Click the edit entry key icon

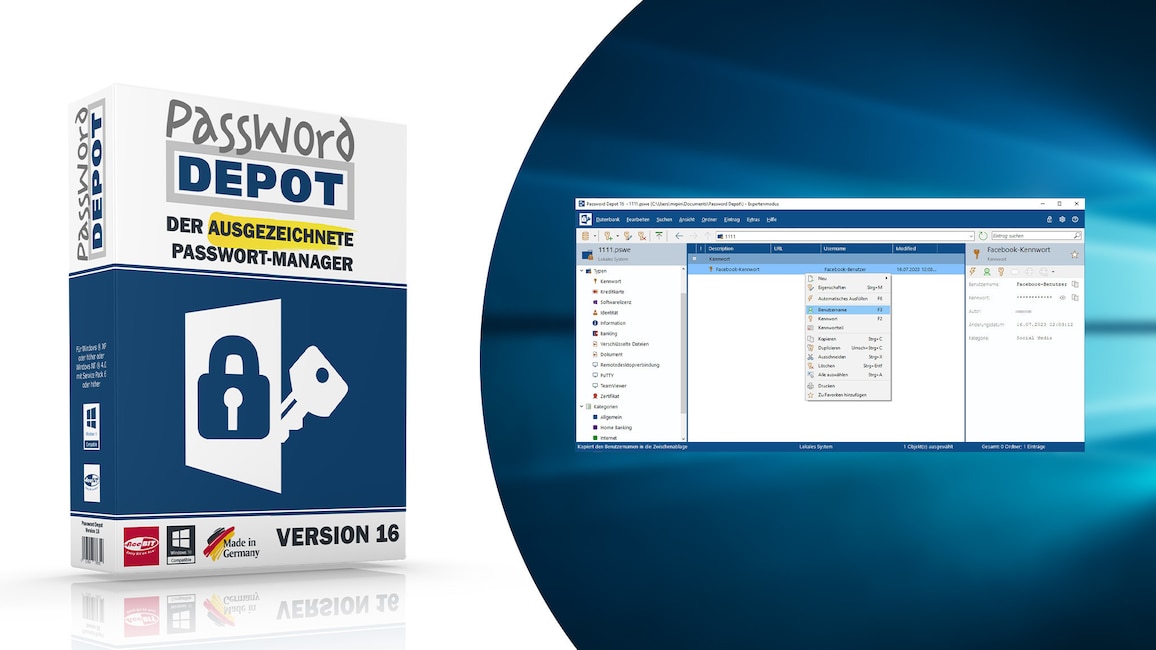click(x=627, y=236)
